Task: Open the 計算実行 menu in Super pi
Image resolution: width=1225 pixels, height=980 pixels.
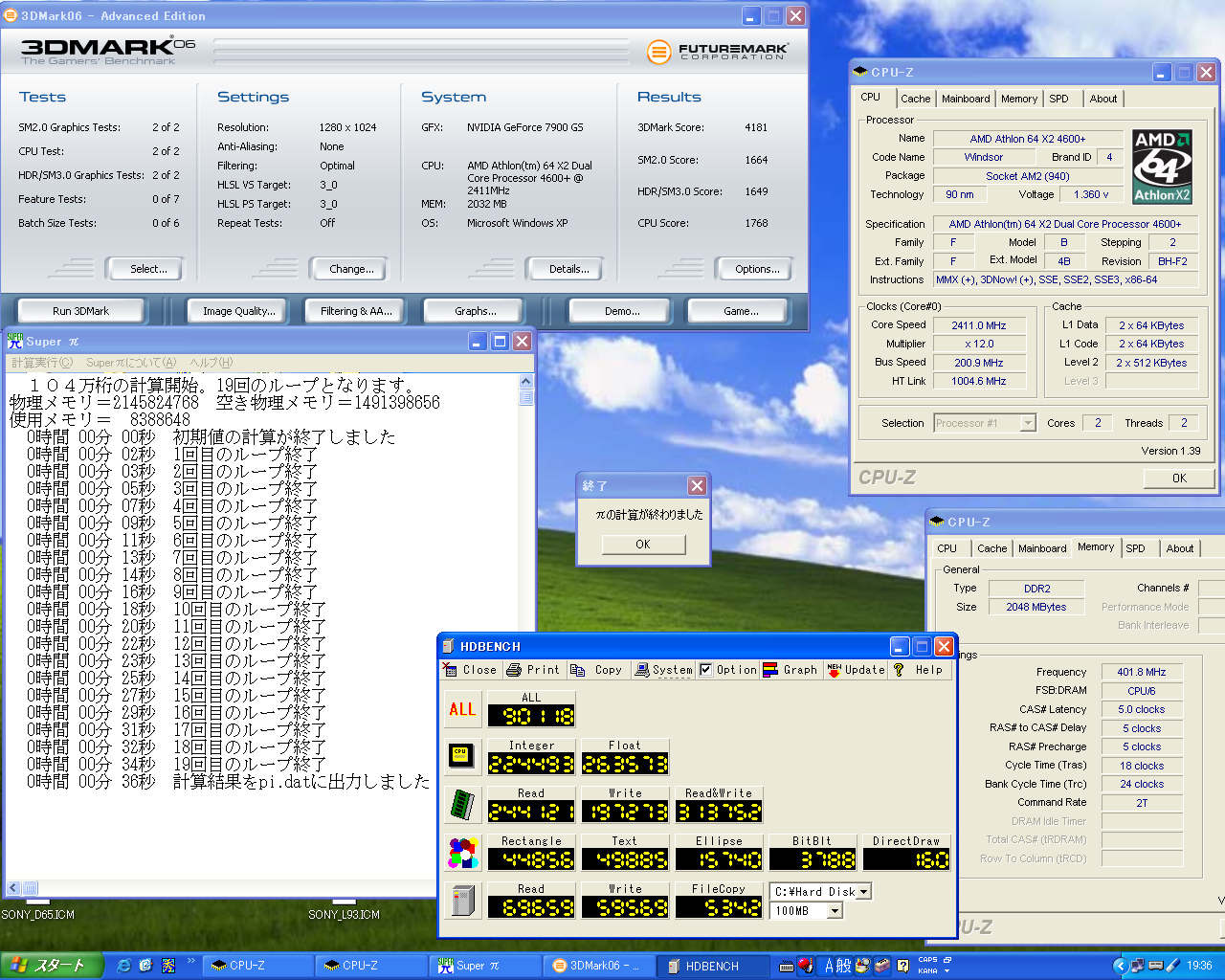Action: pyautogui.click(x=42, y=363)
